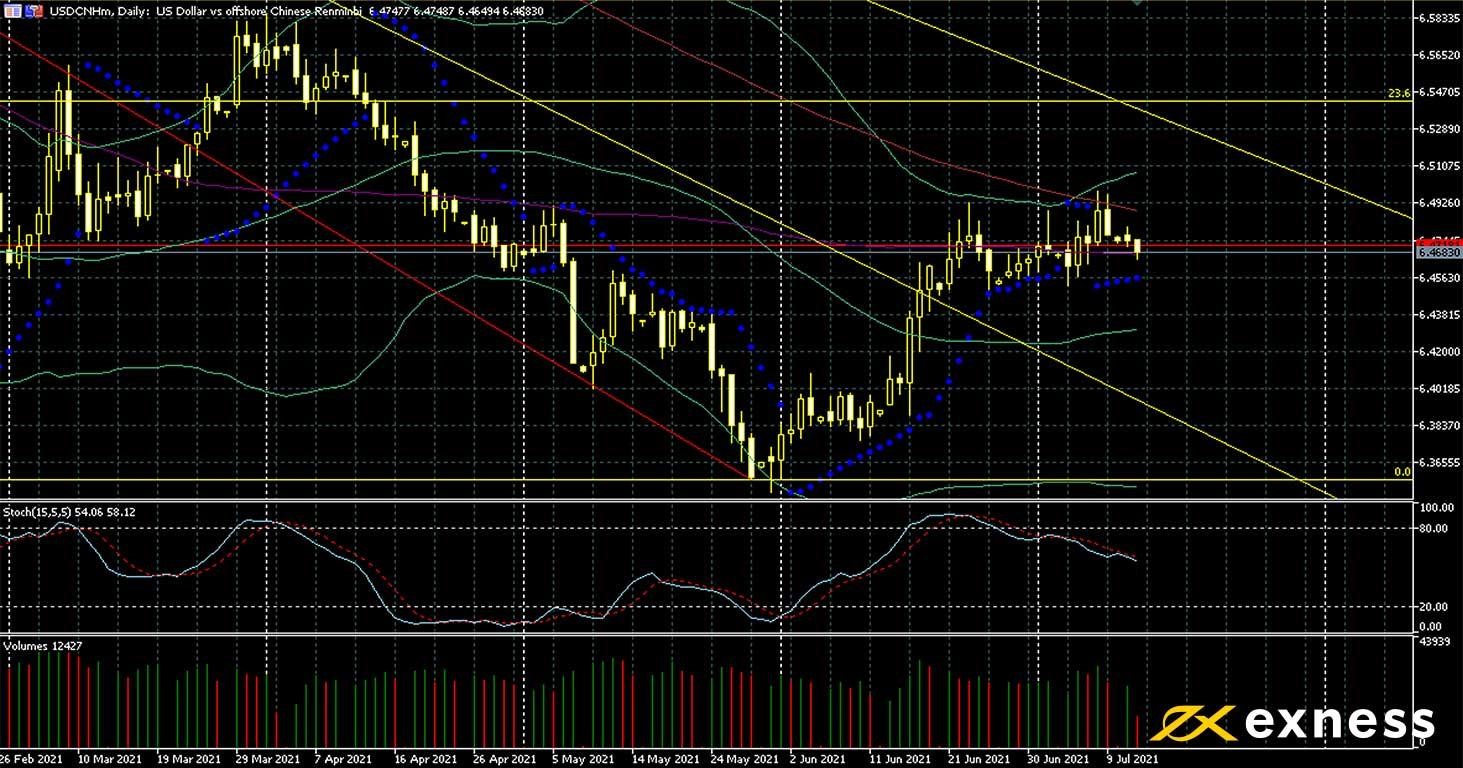
Task: Toggle the one-click trading panel icon
Action: pyautogui.click(x=34, y=10)
